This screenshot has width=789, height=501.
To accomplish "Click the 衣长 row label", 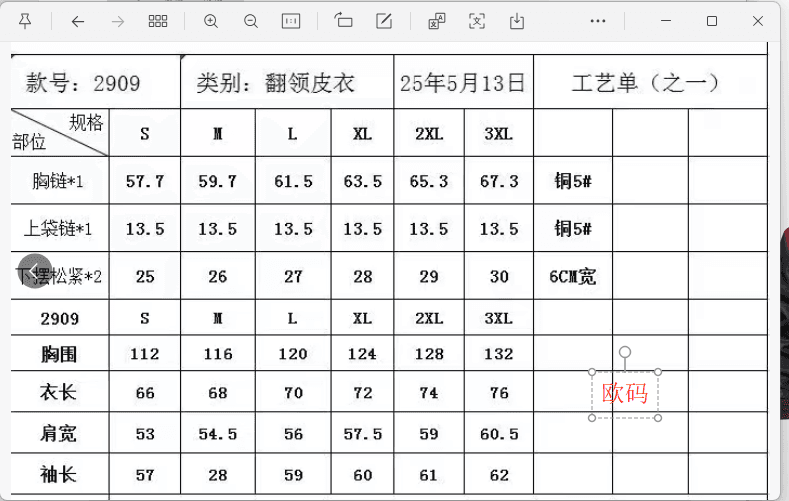I will [x=58, y=392].
